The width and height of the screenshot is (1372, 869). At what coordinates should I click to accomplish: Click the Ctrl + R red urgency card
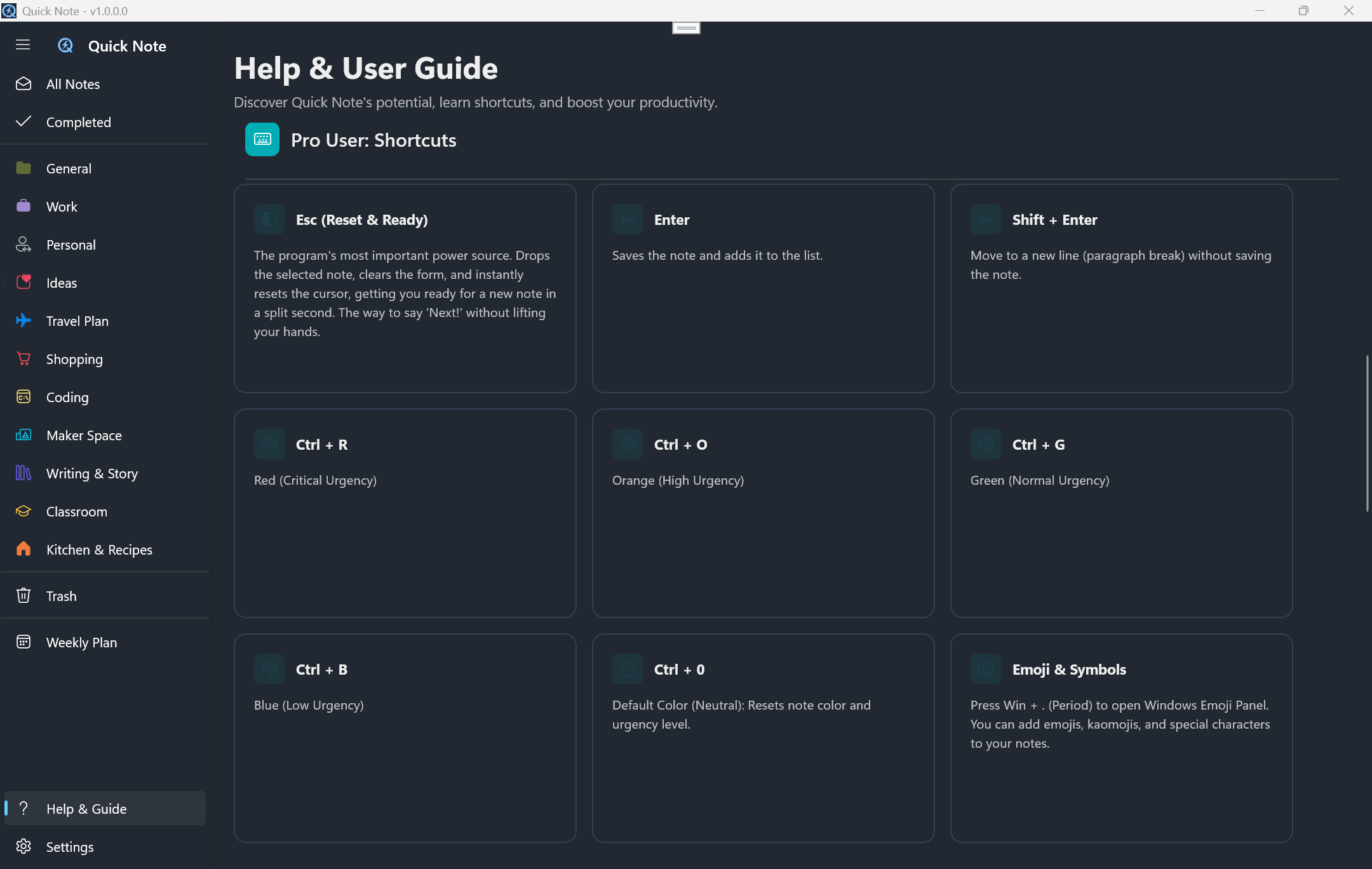[x=405, y=513]
